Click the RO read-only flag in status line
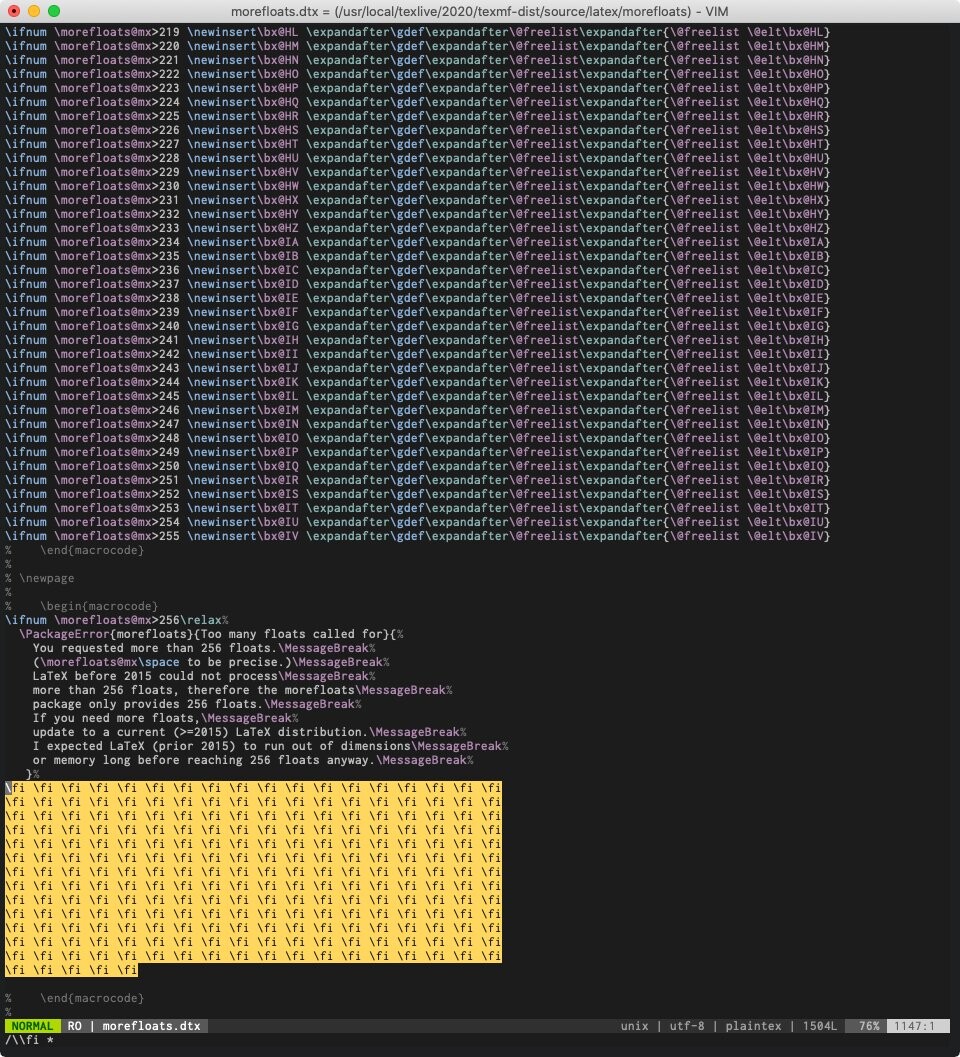Screen dimensions: 960x1057 (x=75, y=1026)
